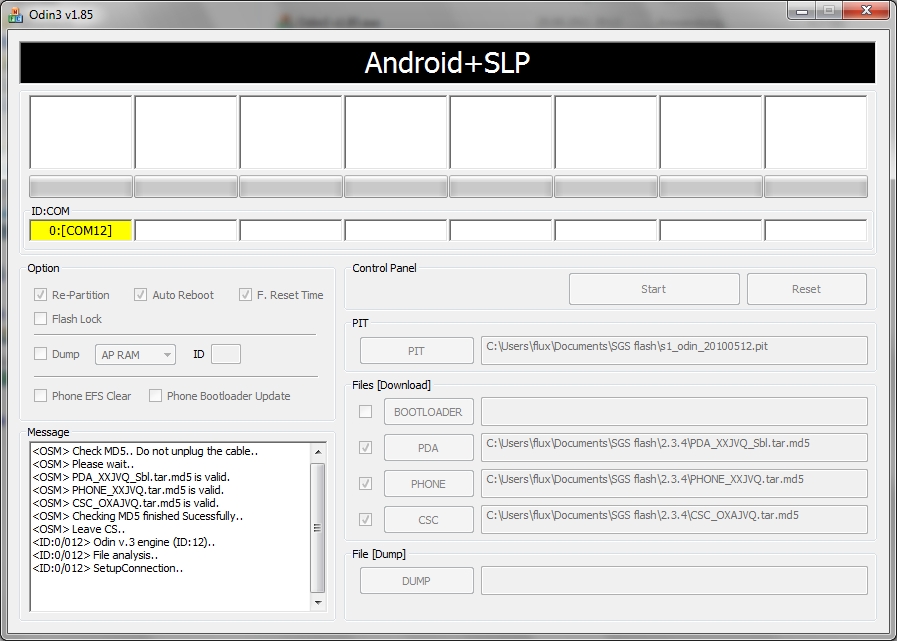Click the Android+SLP banner
This screenshot has width=897, height=641.
(447, 63)
